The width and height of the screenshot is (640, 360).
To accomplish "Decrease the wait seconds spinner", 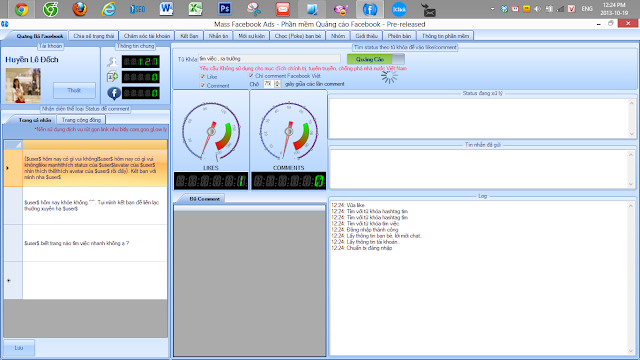I will 278,86.
